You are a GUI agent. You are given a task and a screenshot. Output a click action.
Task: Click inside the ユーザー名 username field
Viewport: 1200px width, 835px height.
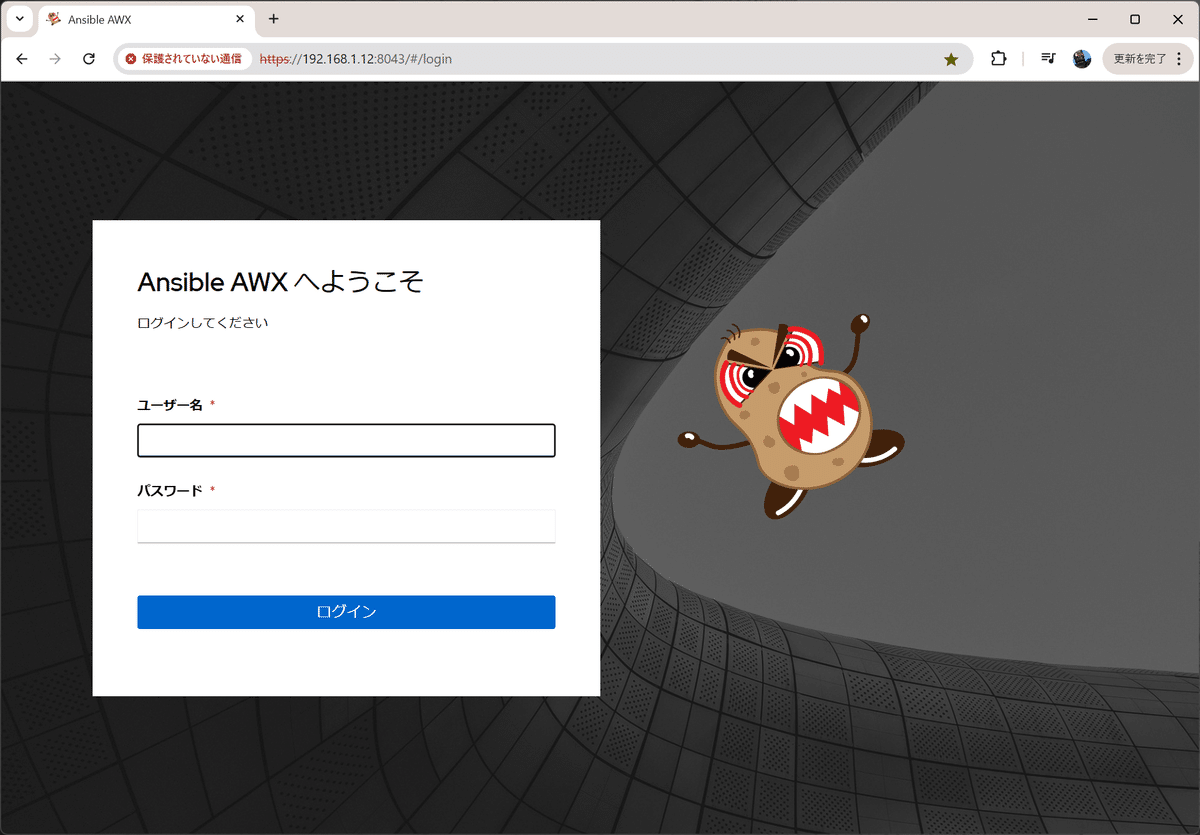click(x=346, y=440)
